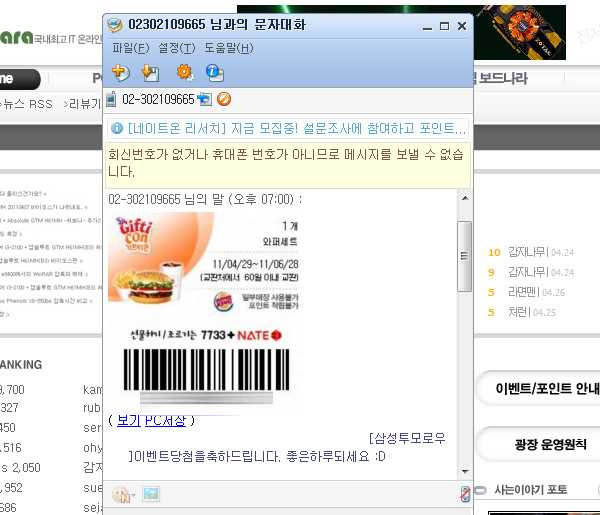
Task: Click 보드나라 in the site navigation
Action: click(503, 78)
